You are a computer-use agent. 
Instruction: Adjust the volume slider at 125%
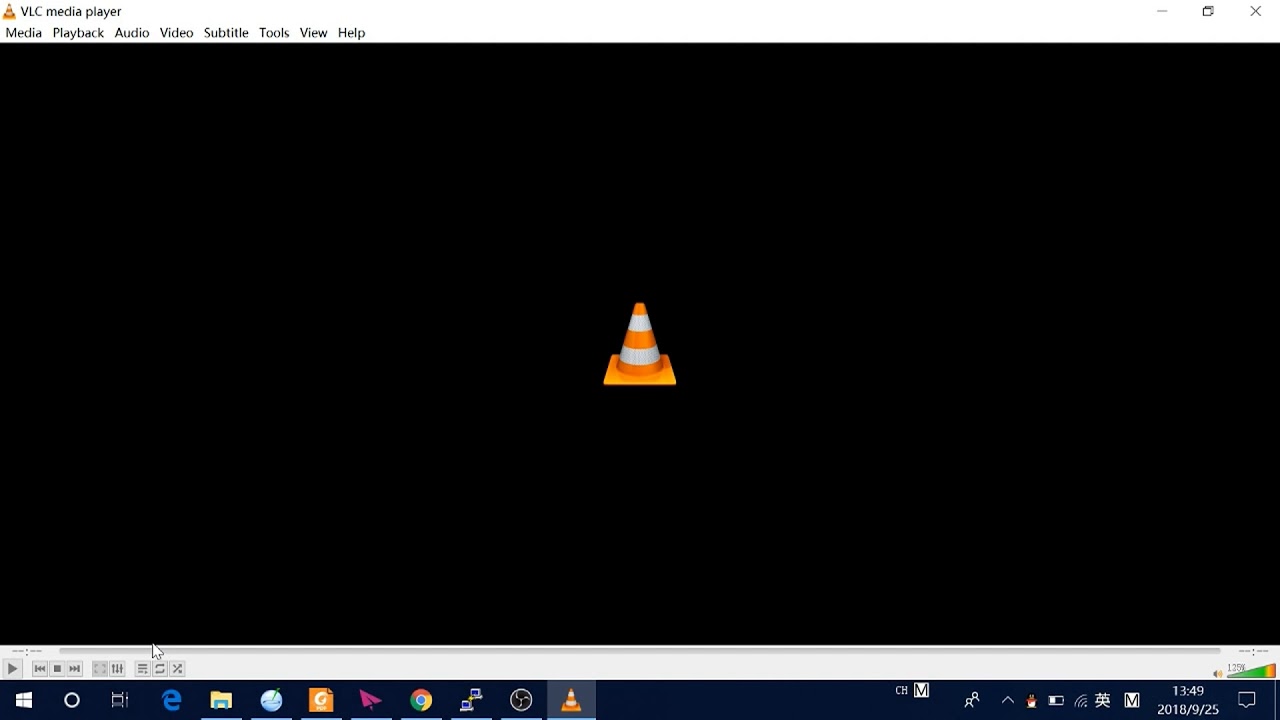point(1251,670)
